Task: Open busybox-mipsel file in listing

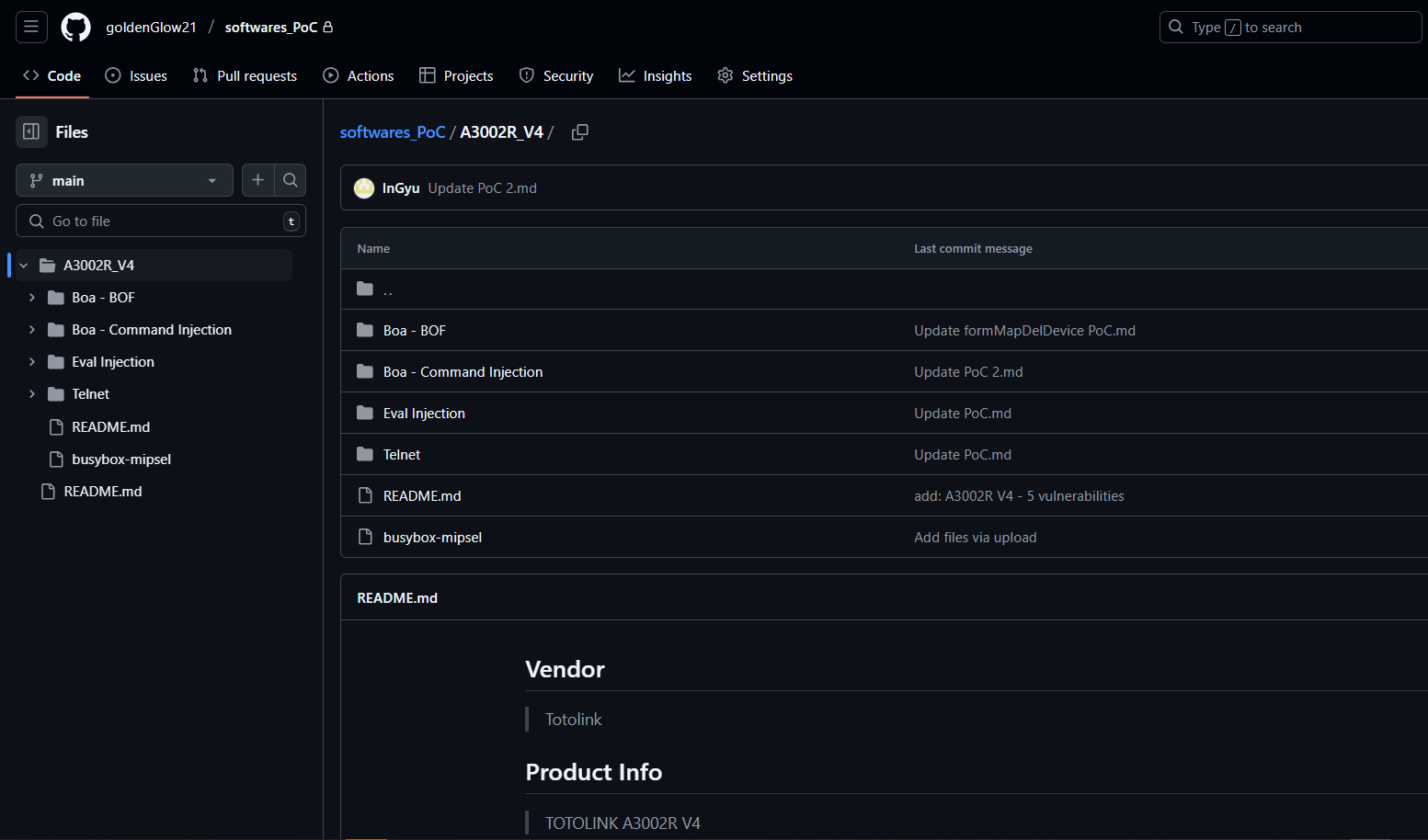Action: pyautogui.click(x=432, y=538)
